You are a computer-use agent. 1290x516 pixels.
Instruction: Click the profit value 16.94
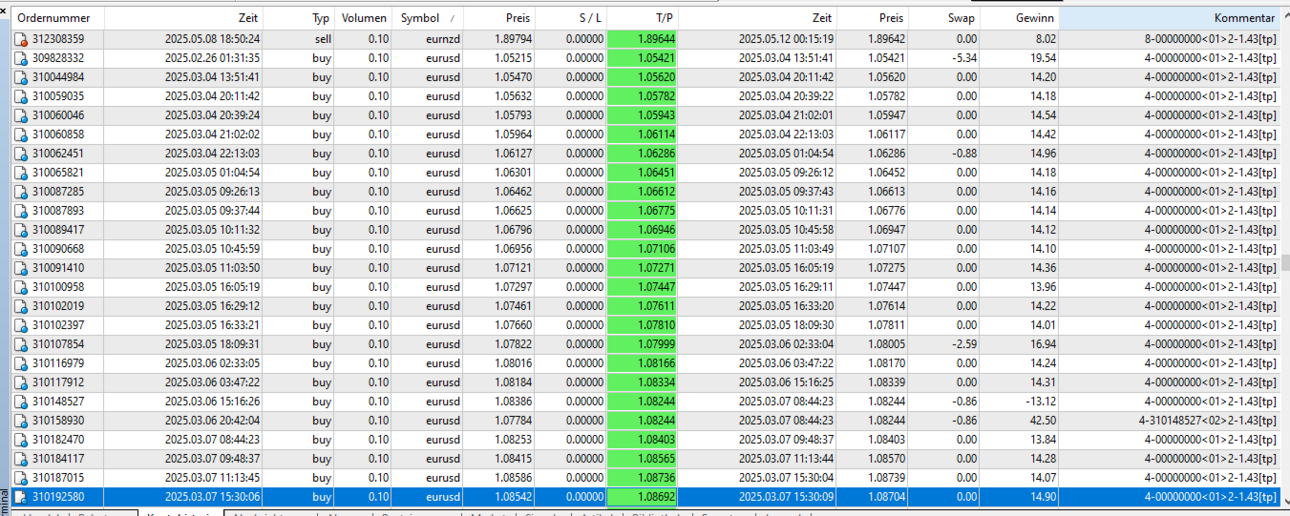pos(1041,343)
